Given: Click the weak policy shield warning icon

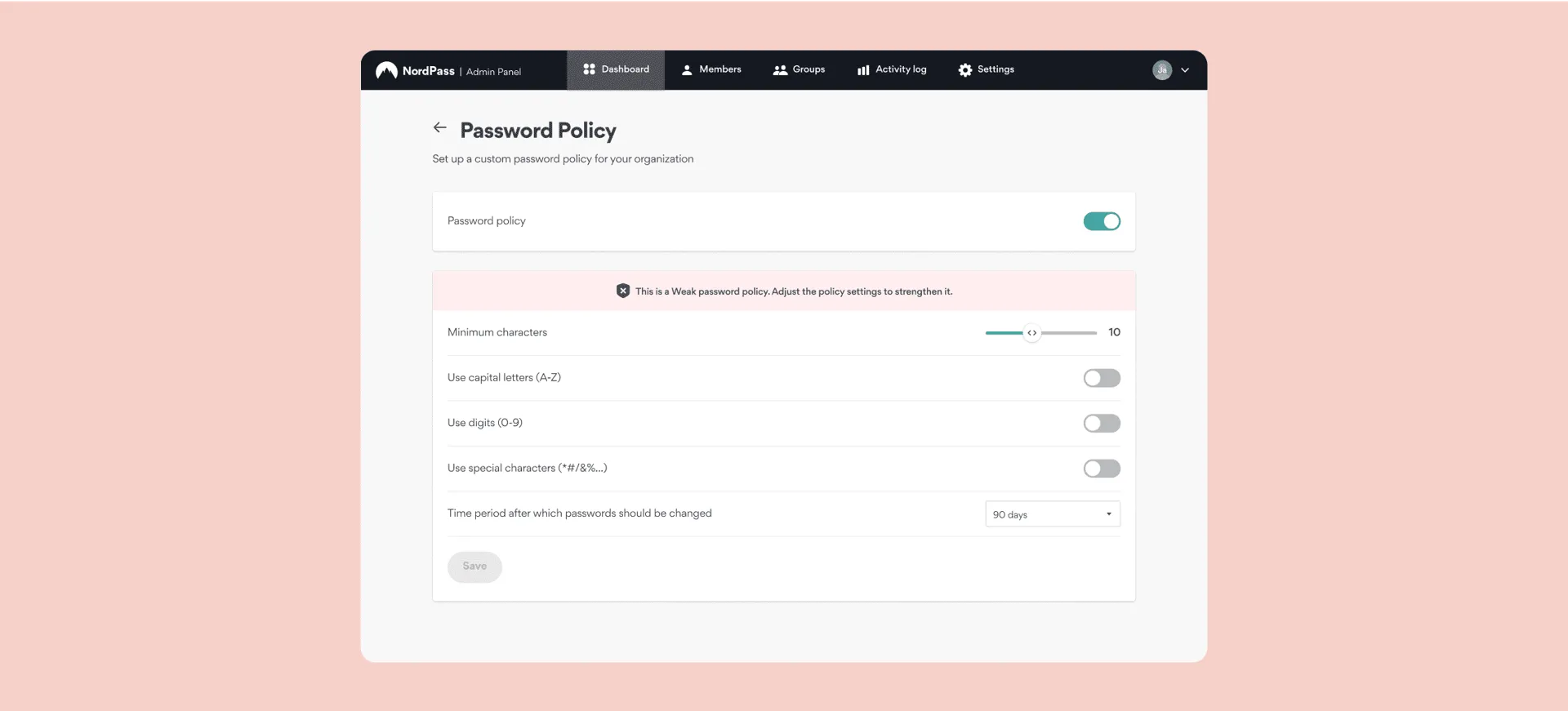Looking at the screenshot, I should (623, 291).
